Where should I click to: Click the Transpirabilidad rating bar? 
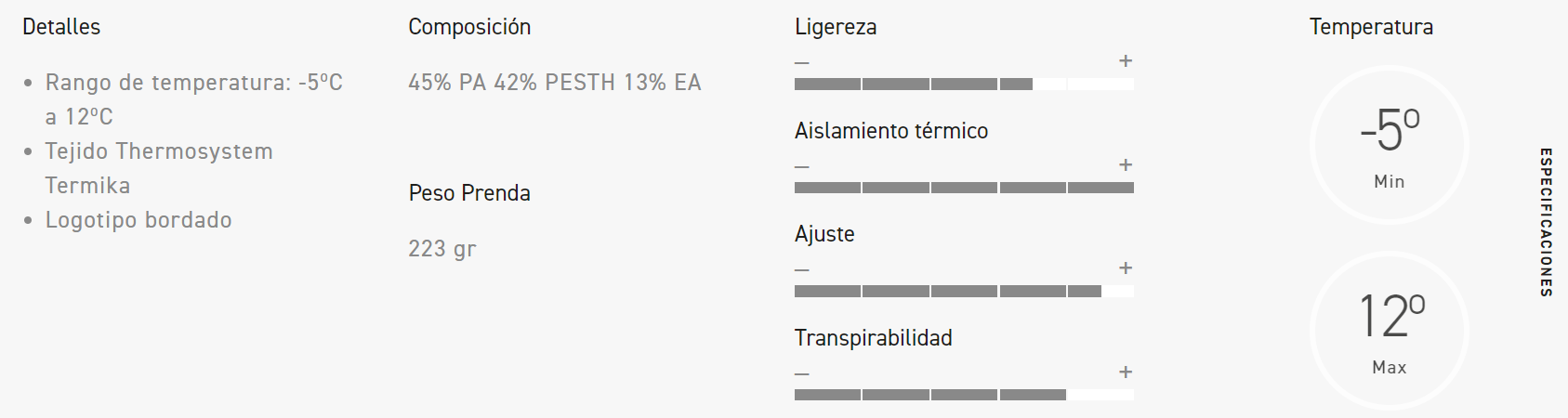pos(964,395)
